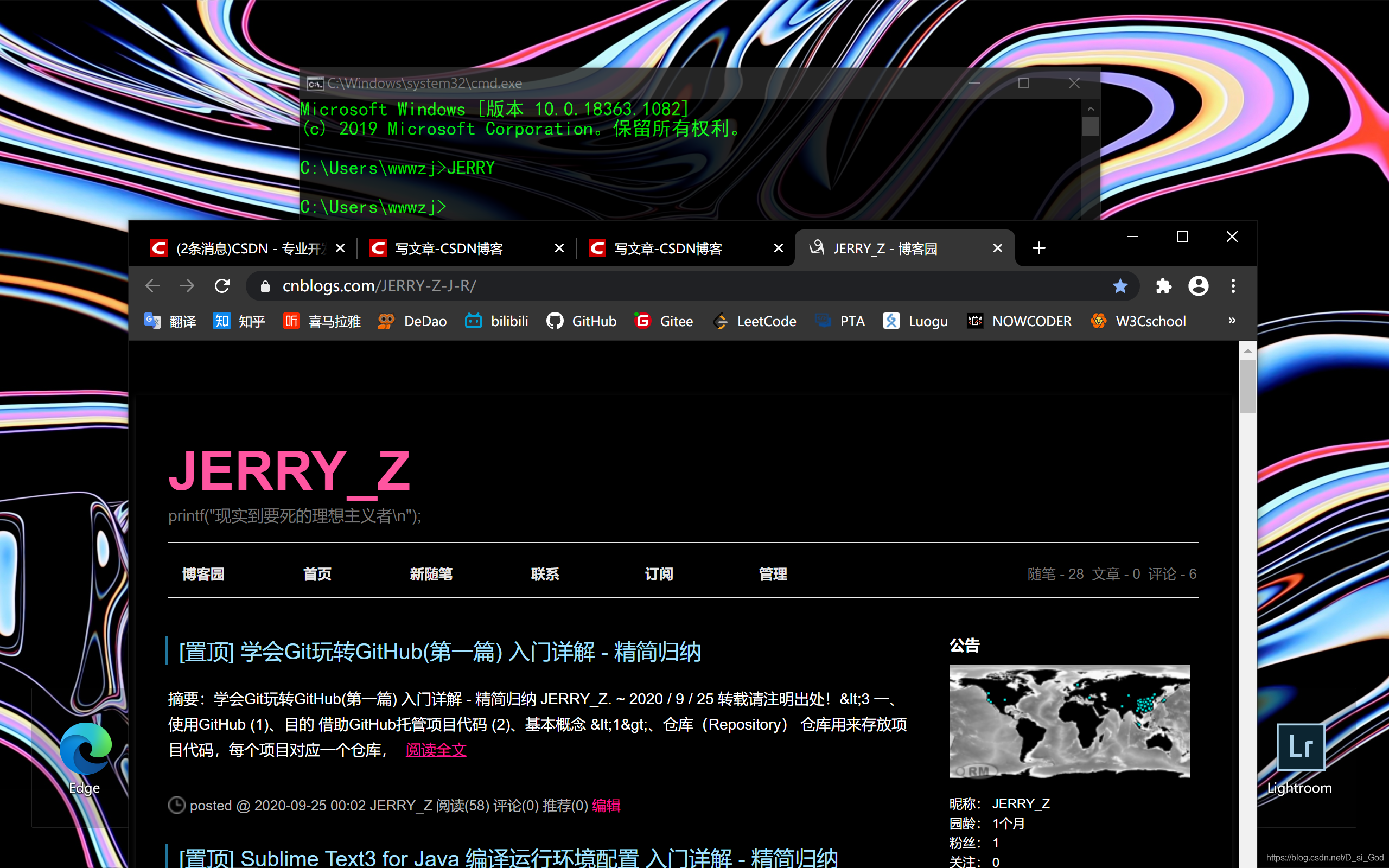Click the bookmark star icon
The height and width of the screenshot is (868, 1389).
pos(1120,286)
